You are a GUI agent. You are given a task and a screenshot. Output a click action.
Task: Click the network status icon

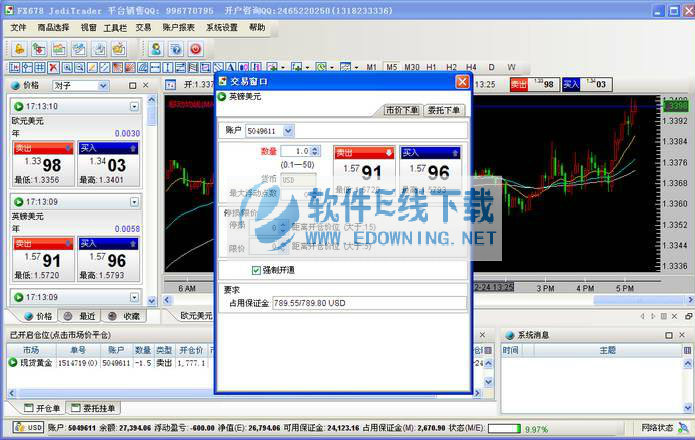pos(683,428)
